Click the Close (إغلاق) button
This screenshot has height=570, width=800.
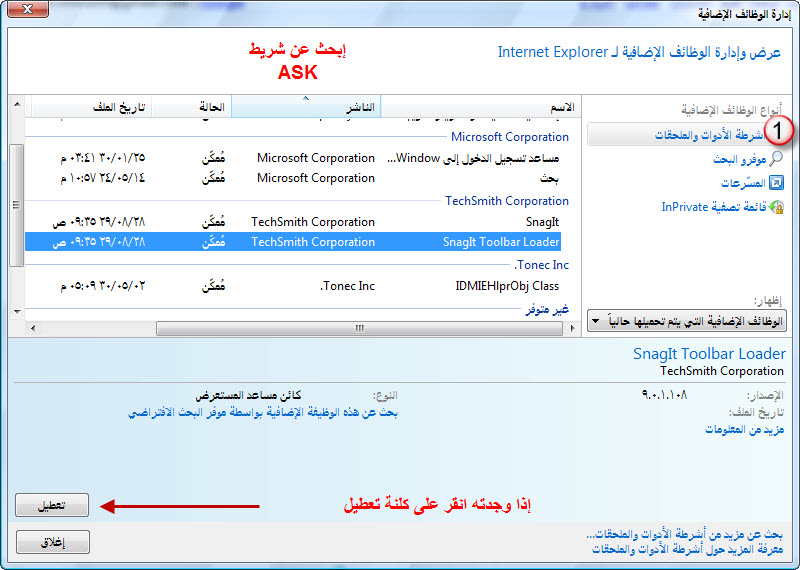tap(53, 542)
